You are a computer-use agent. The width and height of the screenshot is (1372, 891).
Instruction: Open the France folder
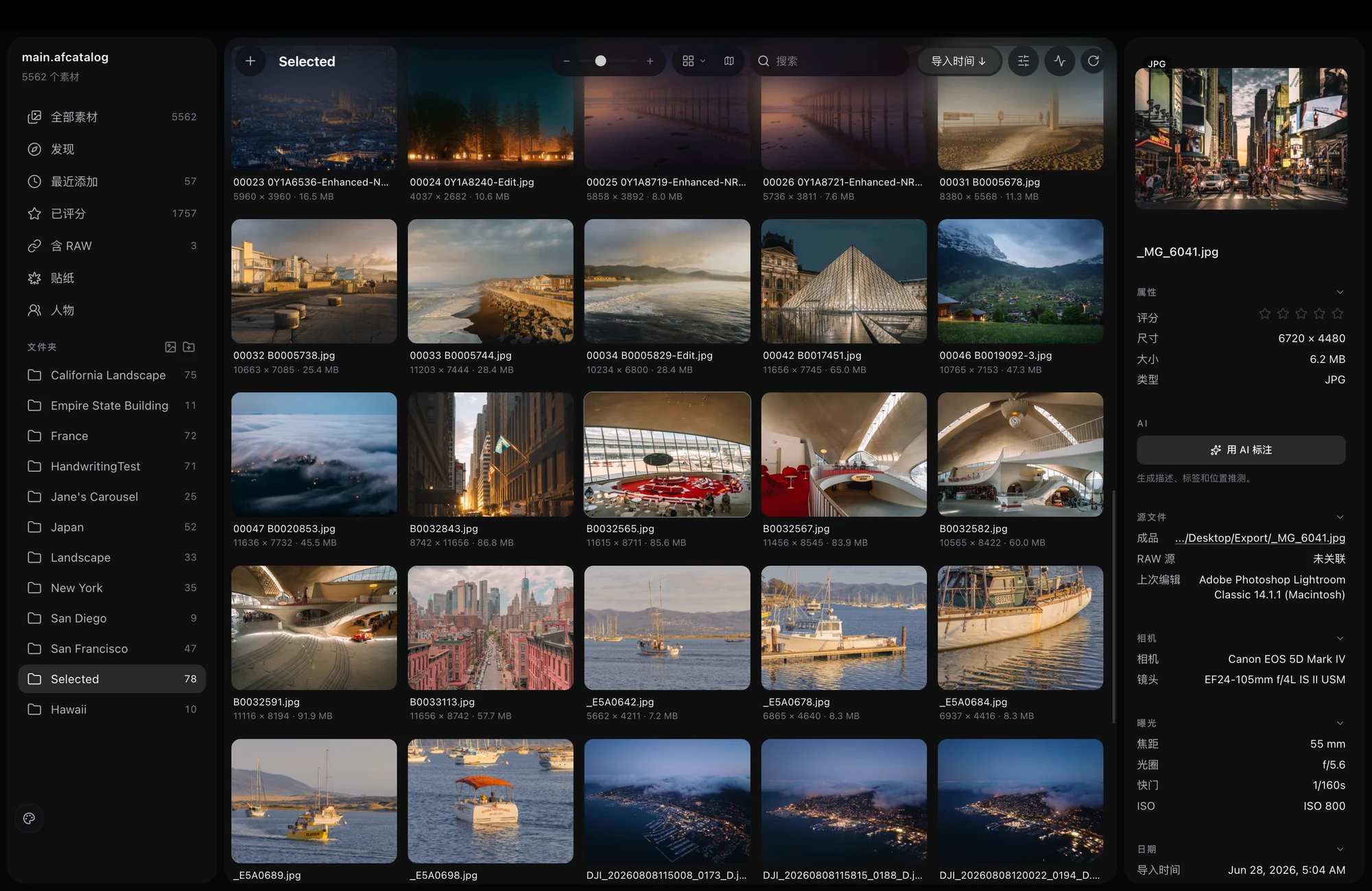[112, 436]
